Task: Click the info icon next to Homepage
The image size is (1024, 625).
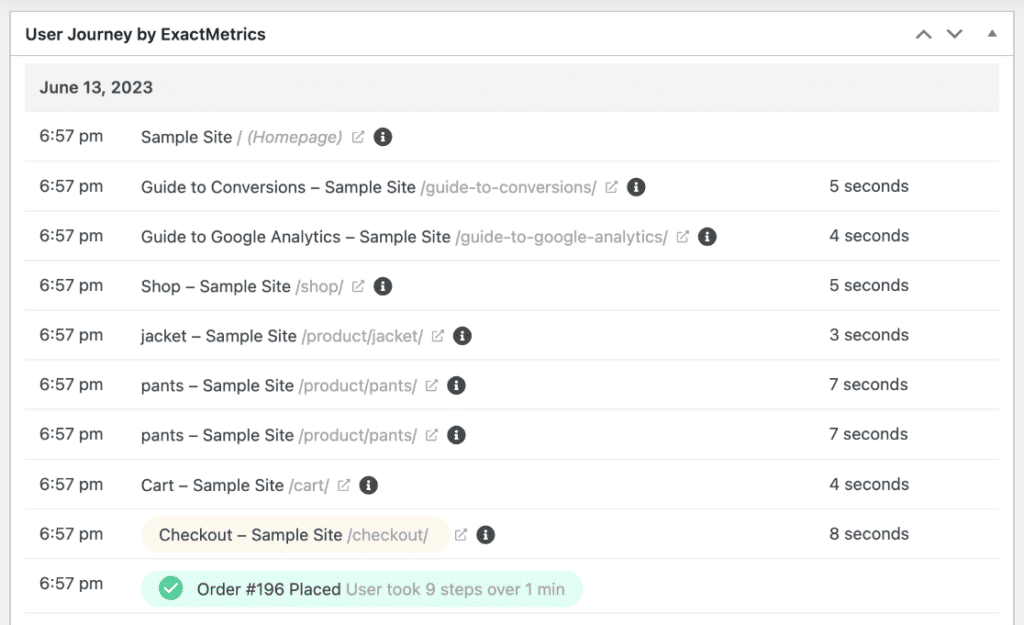Action: coord(382,136)
